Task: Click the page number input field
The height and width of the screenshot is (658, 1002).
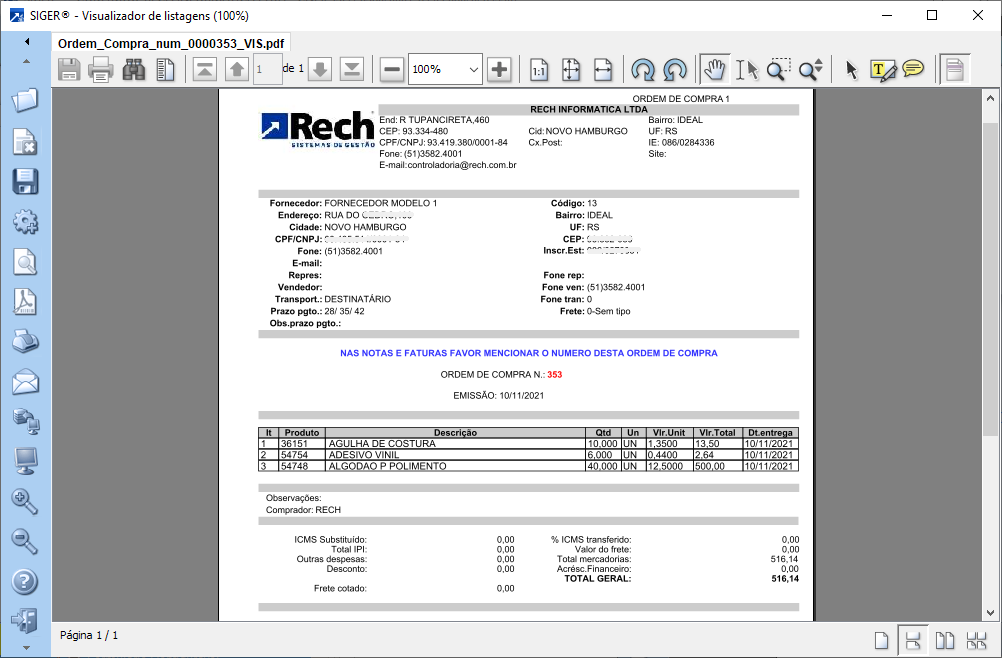Action: [x=266, y=69]
